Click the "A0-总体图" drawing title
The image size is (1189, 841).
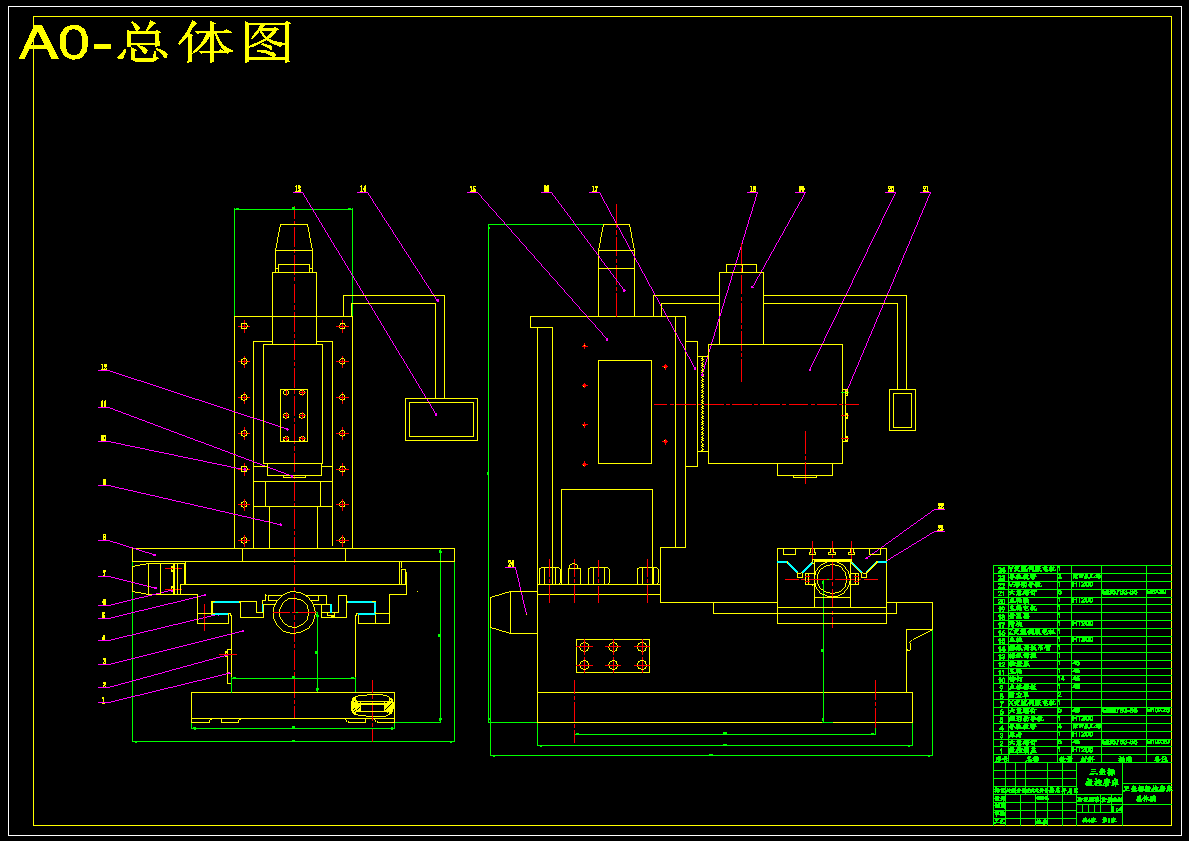(156, 44)
